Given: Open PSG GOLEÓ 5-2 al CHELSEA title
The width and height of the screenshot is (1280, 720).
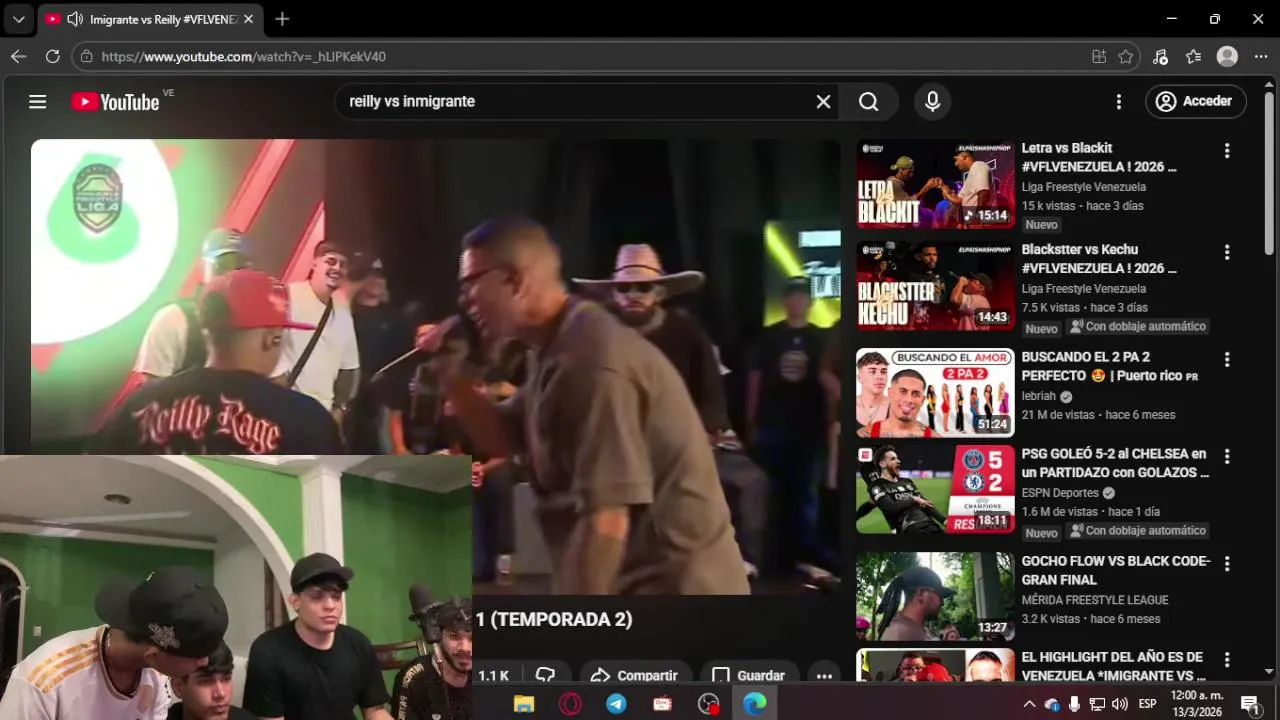Looking at the screenshot, I should [x=1115, y=463].
